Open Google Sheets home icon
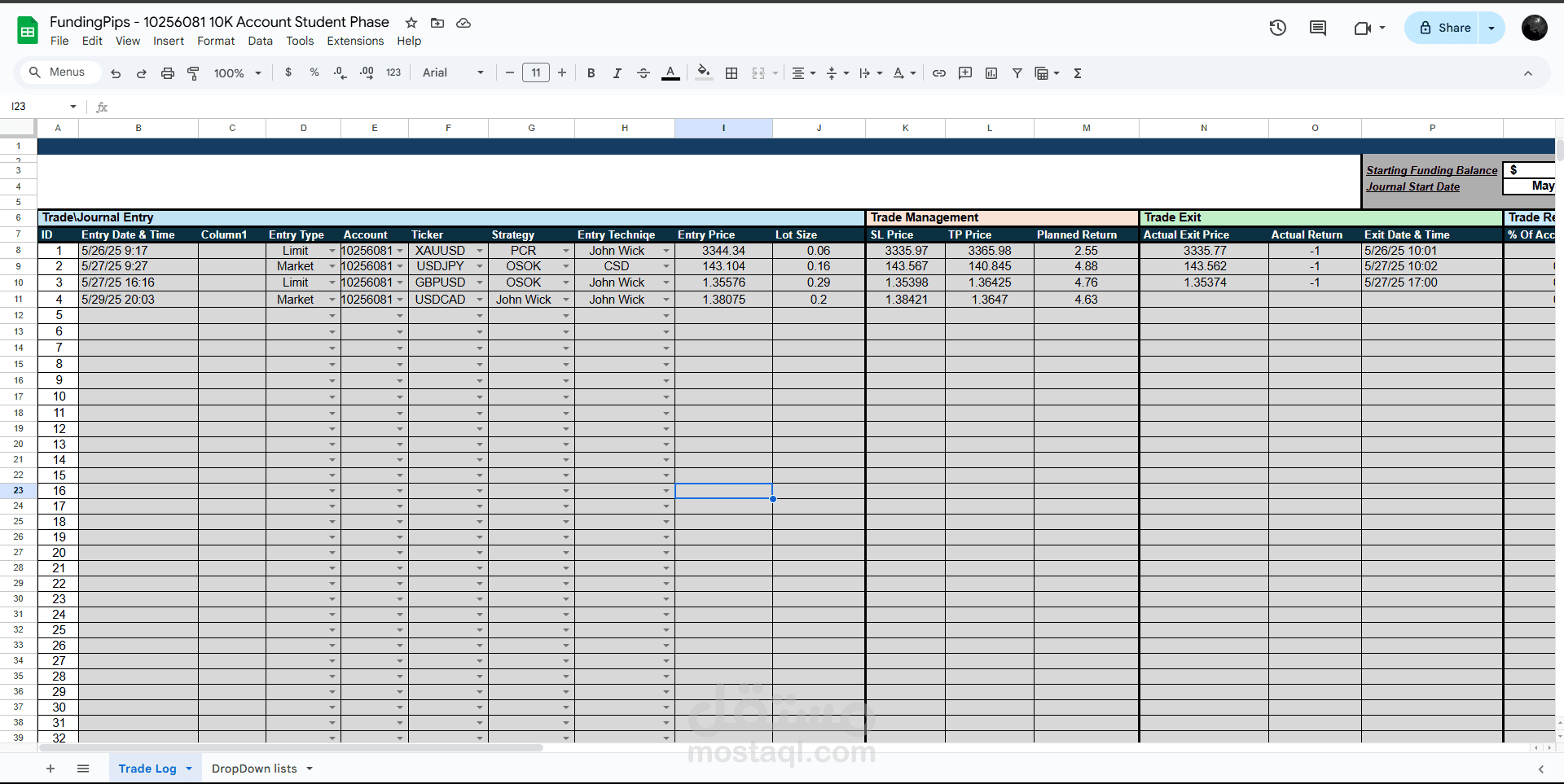Viewport: 1564px width, 784px height. pyautogui.click(x=28, y=30)
